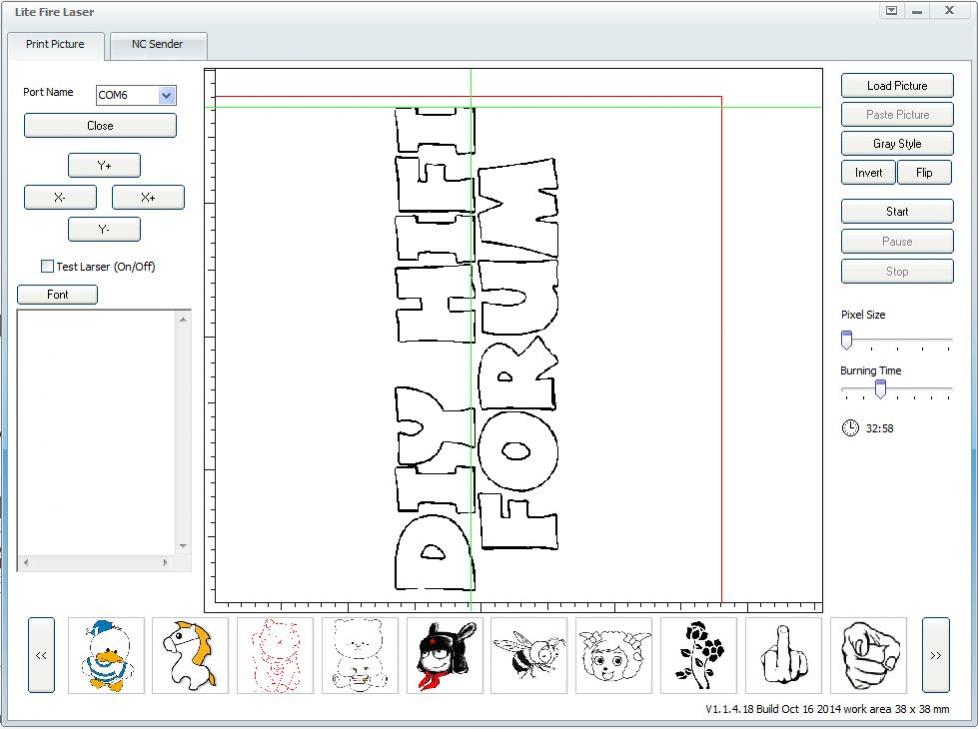Screen dimensions: 978x729
Task: Click text box horizontal scrollbar left arrow
Action: click(26, 562)
